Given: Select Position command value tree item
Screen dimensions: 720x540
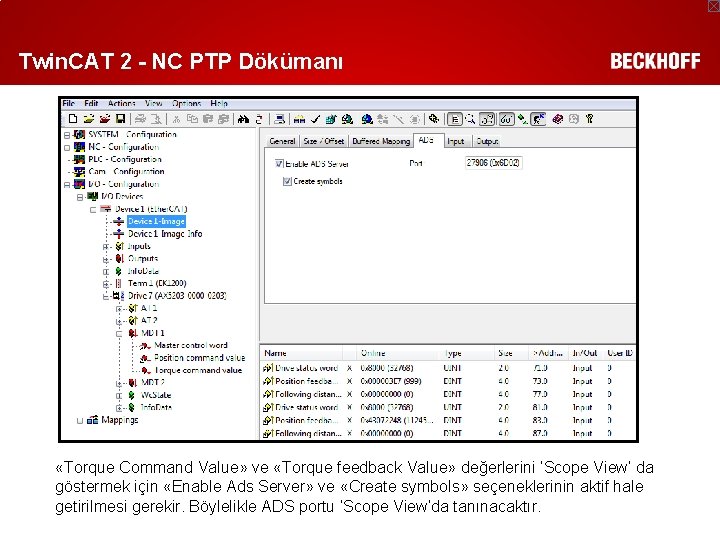Looking at the screenshot, I should pyautogui.click(x=199, y=358).
